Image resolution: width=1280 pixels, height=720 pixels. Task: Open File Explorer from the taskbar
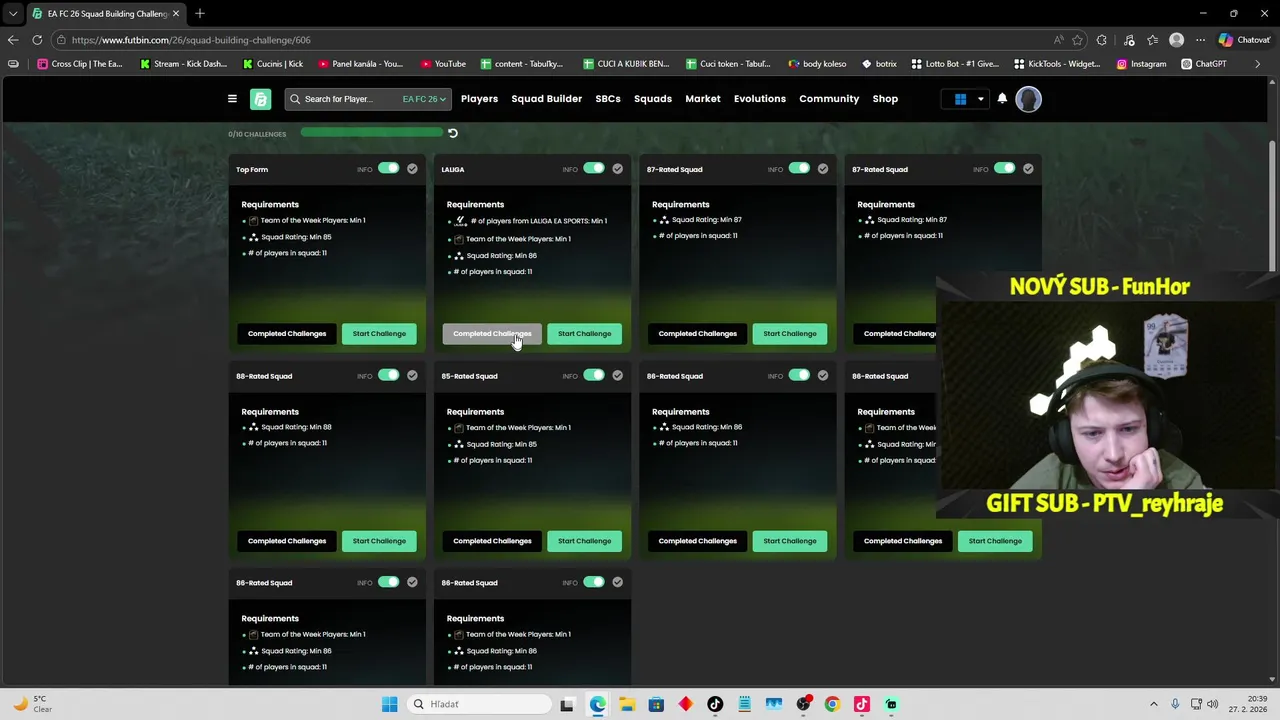[x=627, y=704]
